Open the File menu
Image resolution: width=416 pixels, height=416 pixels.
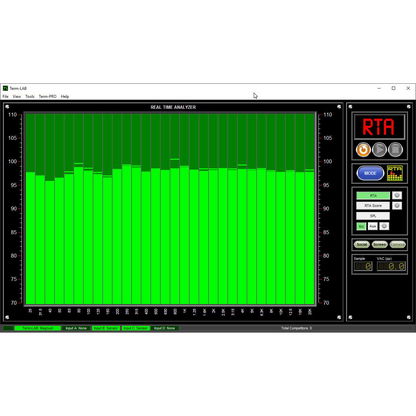pyautogui.click(x=5, y=96)
